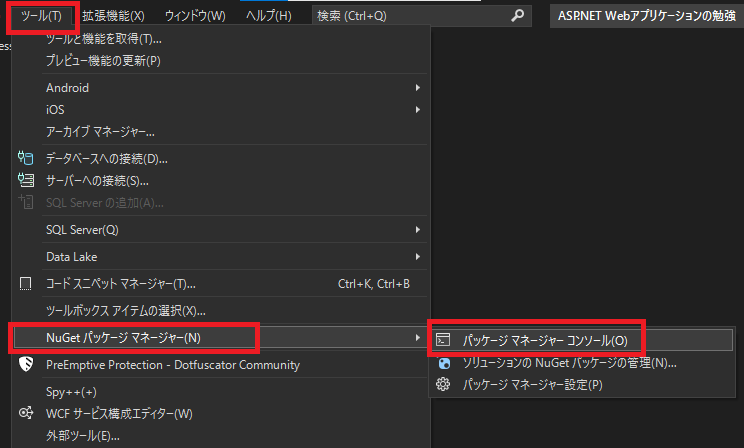Choose データベースへの接続(D)...

[x=106, y=159]
